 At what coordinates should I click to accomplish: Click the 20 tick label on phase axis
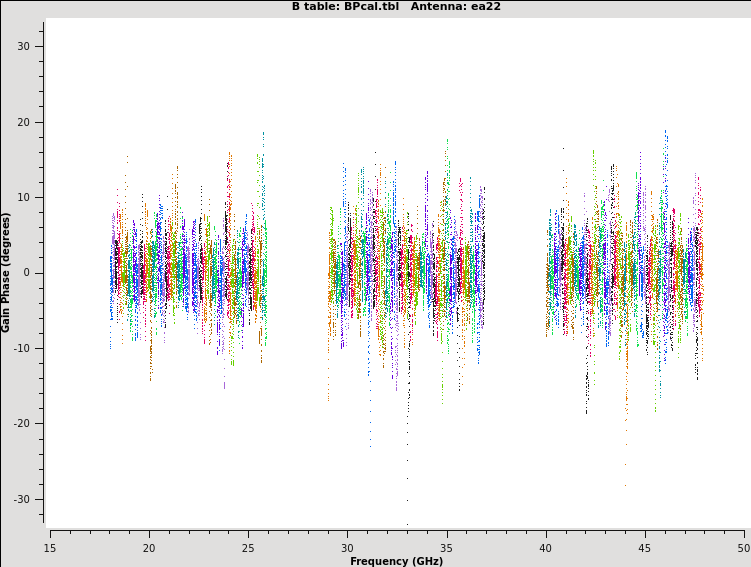24,122
